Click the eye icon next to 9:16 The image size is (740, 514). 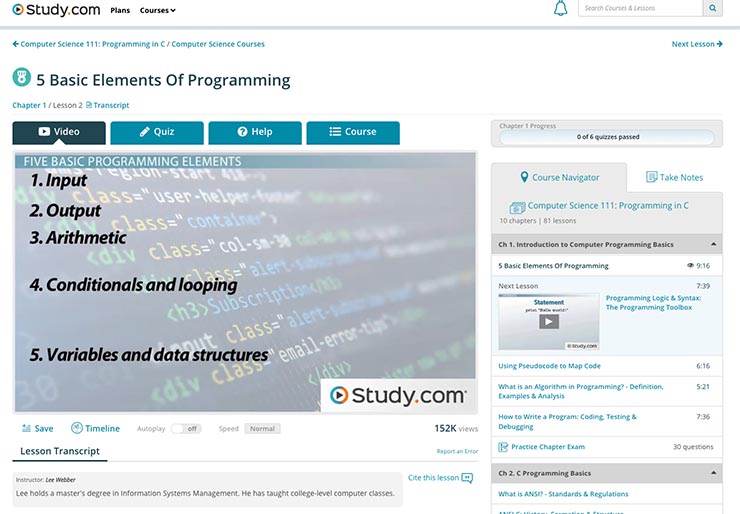coord(690,265)
